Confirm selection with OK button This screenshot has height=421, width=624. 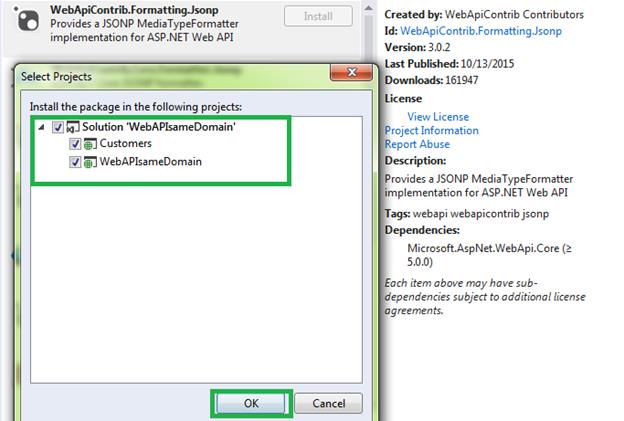coord(251,403)
